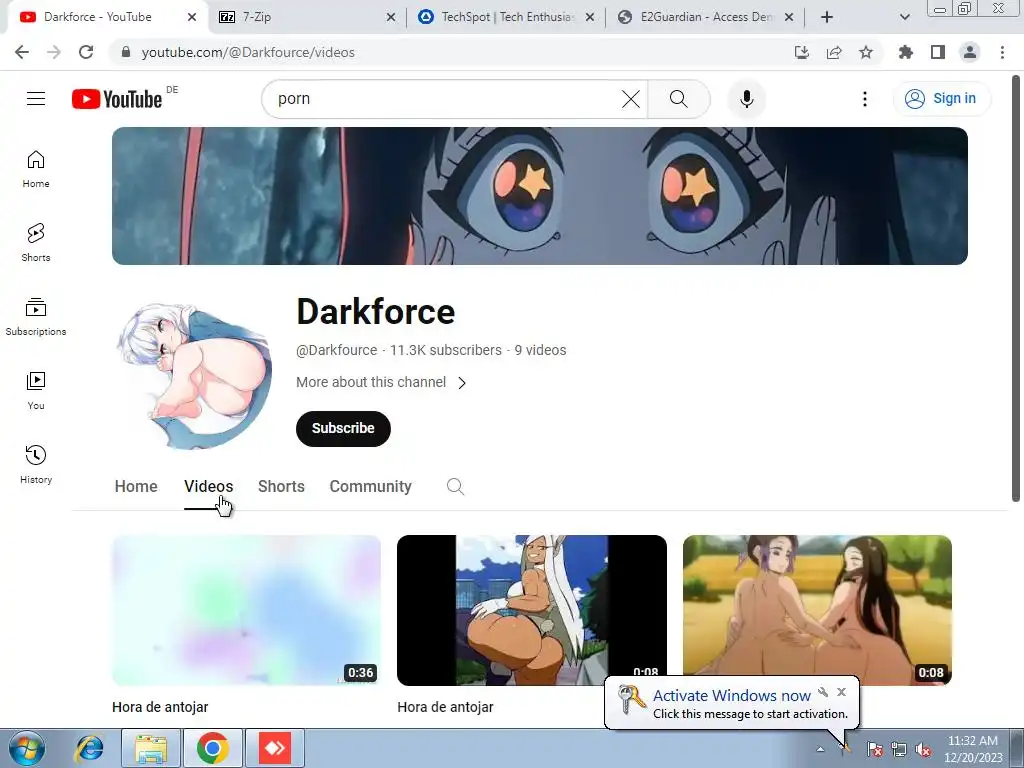The width and height of the screenshot is (1024, 768).
Task: Expand More about this channel chevron
Action: (x=462, y=383)
